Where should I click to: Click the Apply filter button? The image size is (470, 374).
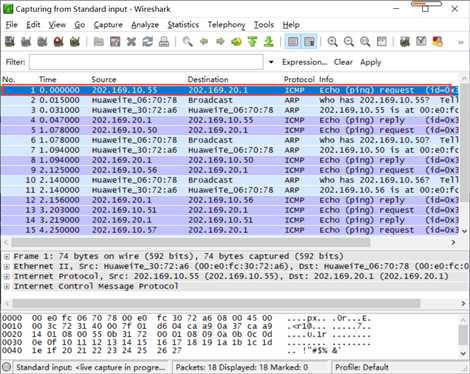pyautogui.click(x=370, y=62)
